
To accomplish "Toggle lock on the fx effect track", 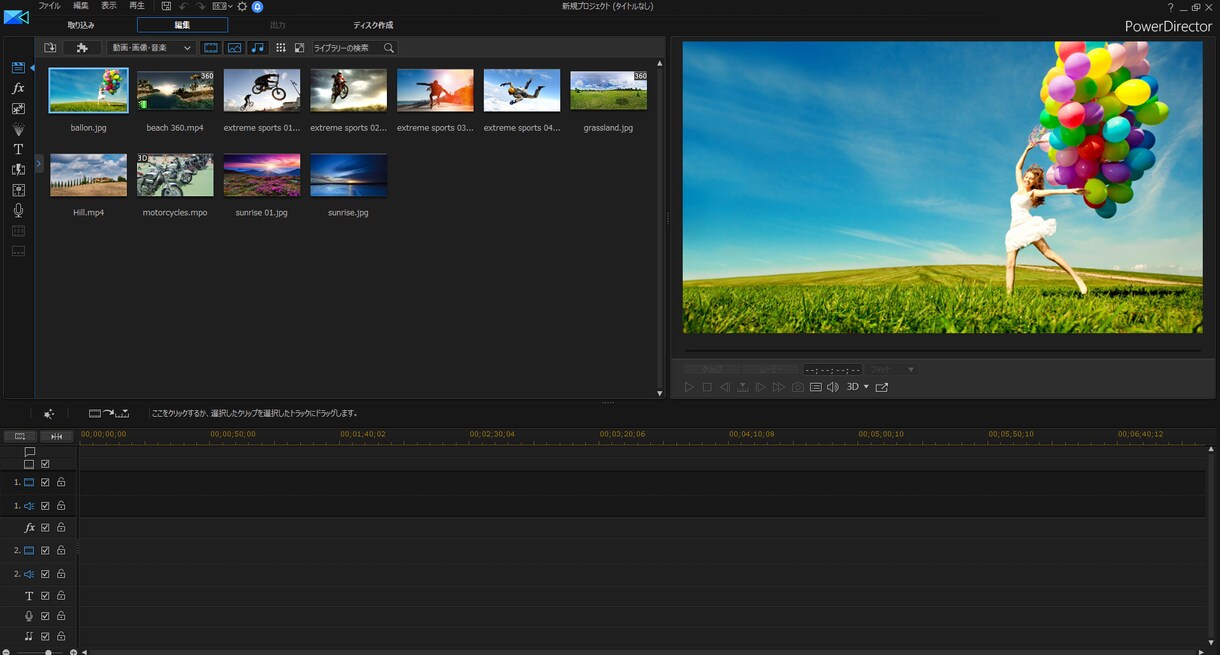I will (x=61, y=527).
